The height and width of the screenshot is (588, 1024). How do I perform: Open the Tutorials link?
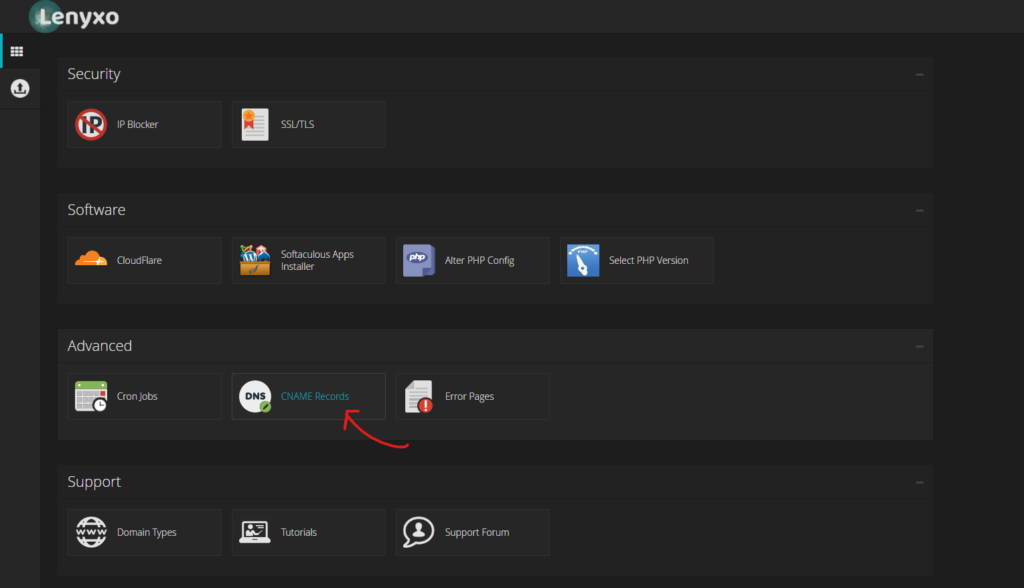(x=298, y=532)
